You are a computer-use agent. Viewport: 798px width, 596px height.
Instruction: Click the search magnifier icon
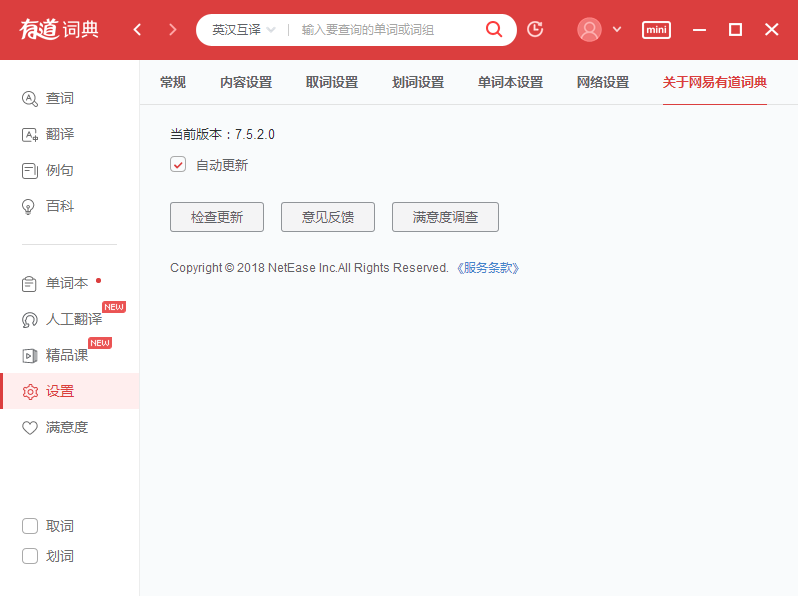click(494, 29)
